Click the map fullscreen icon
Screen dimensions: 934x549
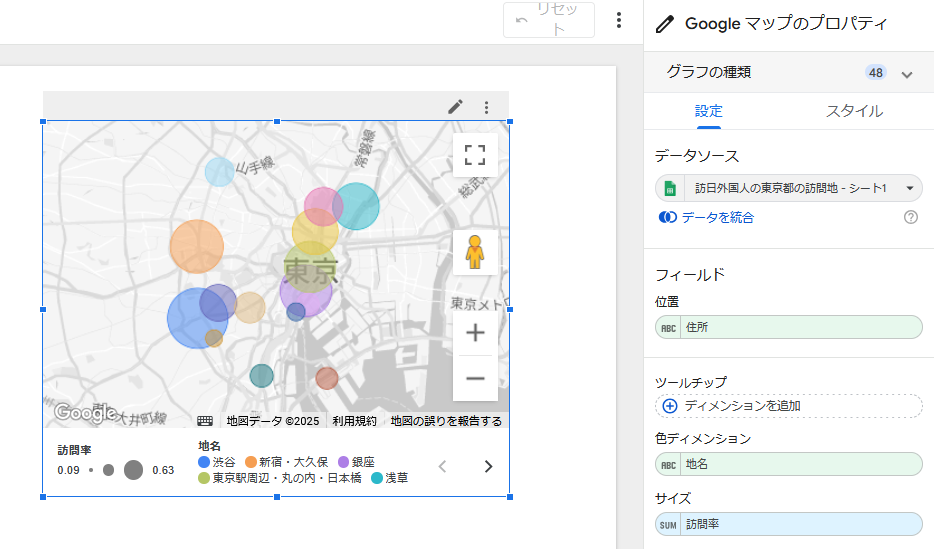point(475,155)
